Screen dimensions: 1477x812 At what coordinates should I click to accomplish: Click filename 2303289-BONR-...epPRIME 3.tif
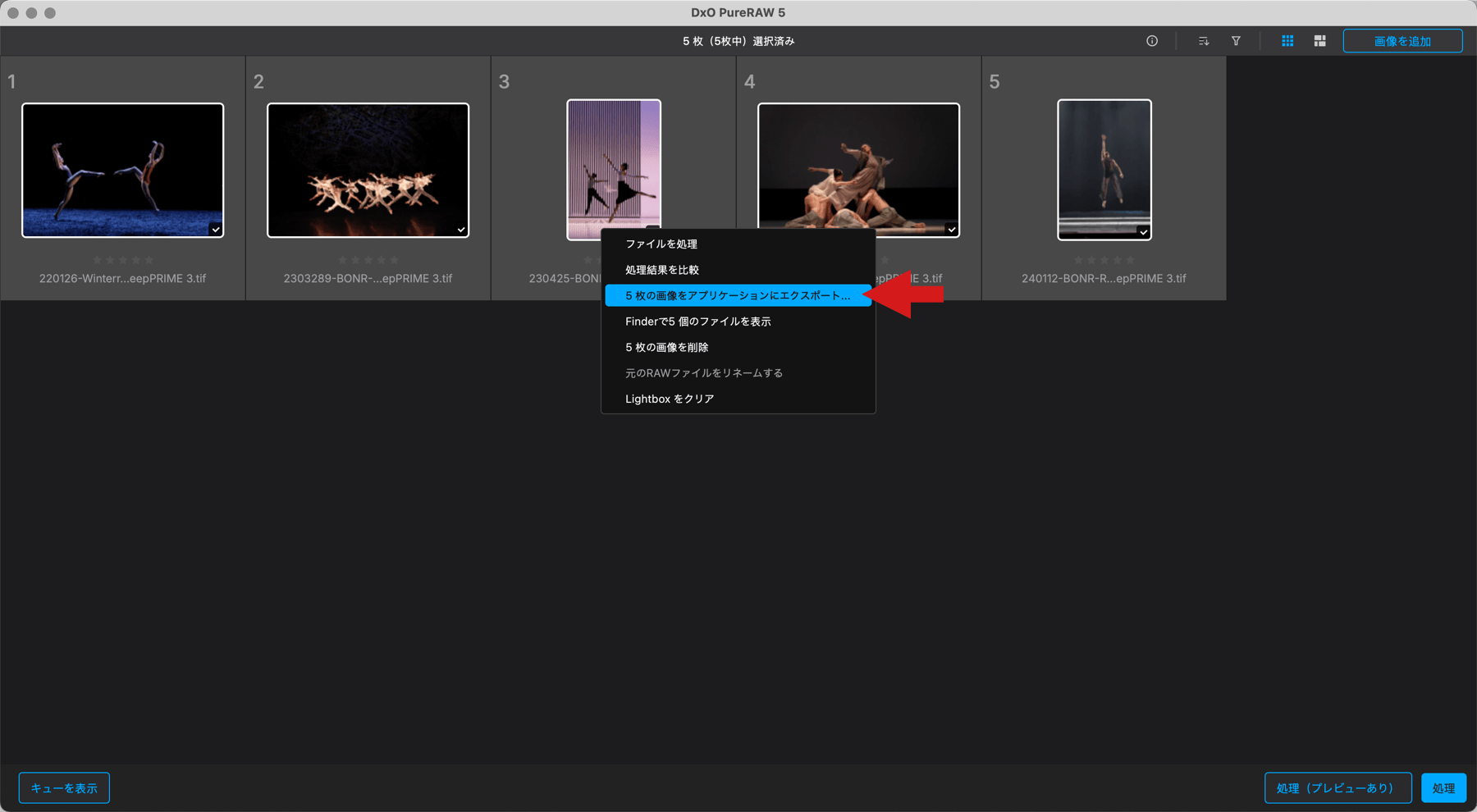click(368, 279)
